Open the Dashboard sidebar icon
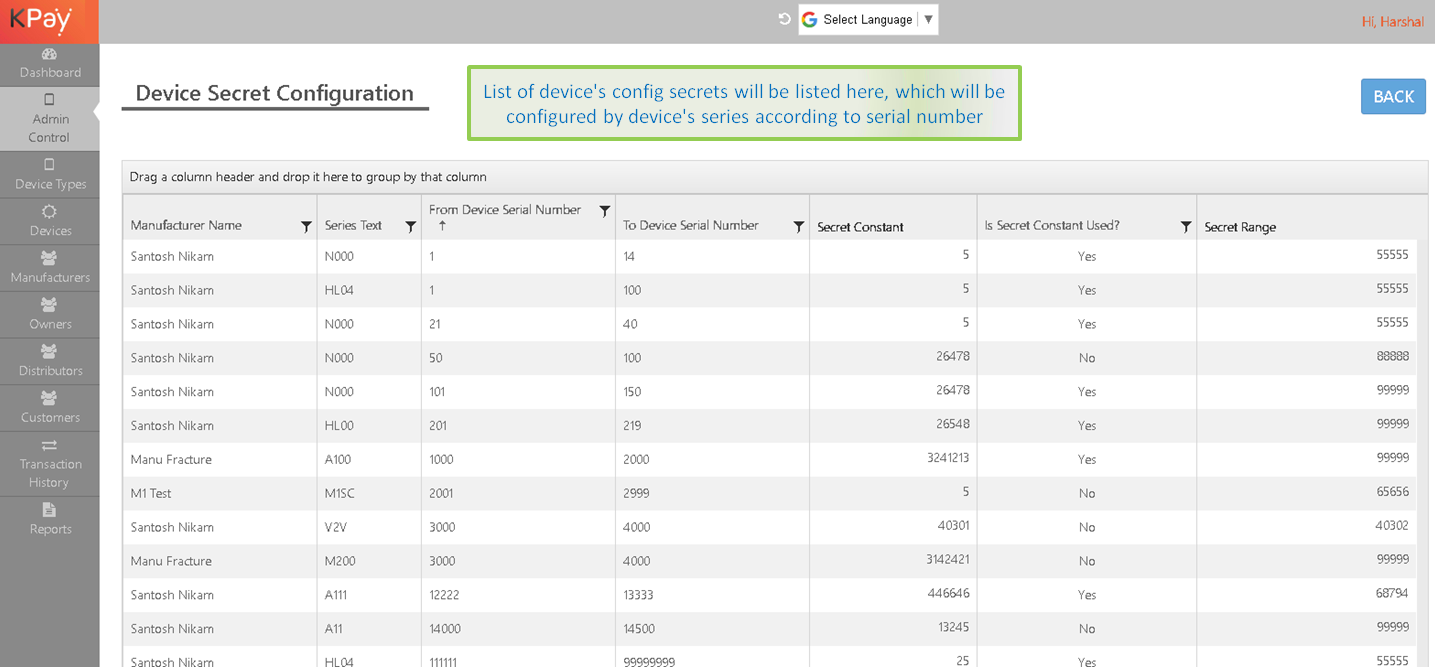The image size is (1435, 670). click(x=49, y=54)
